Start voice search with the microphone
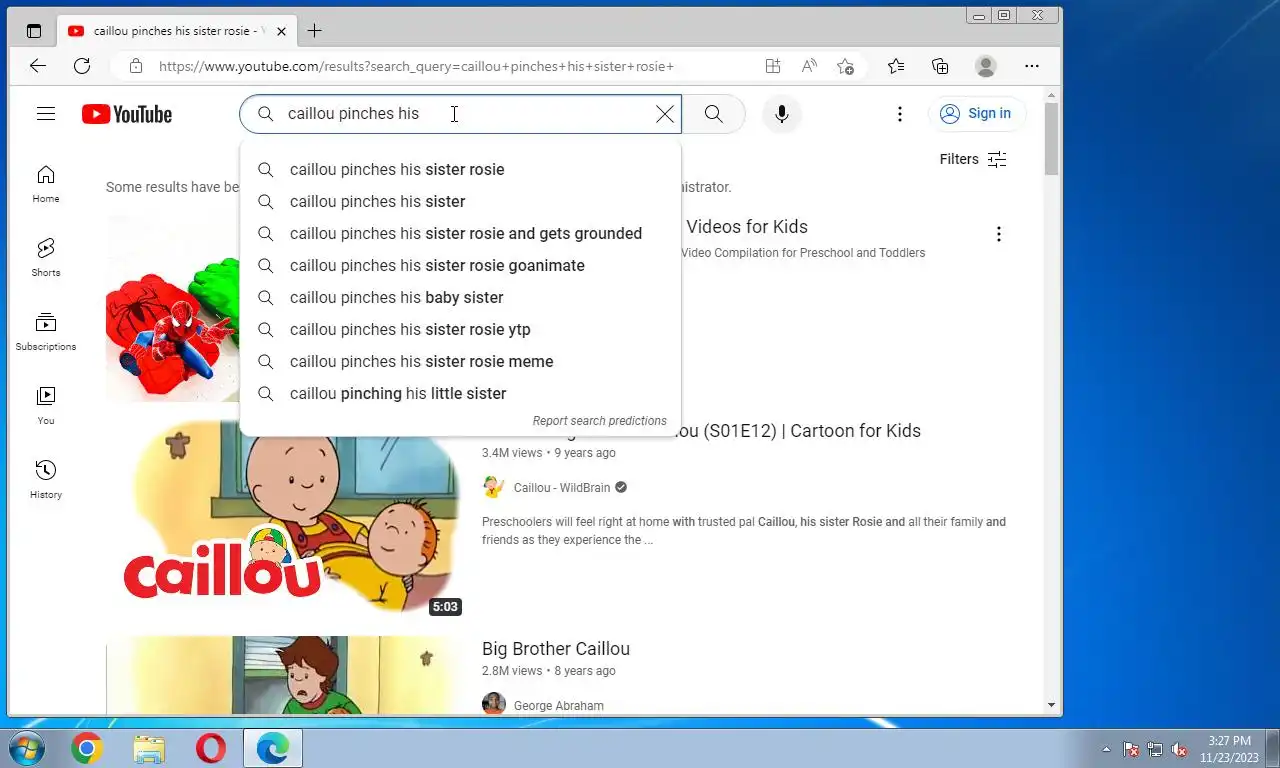Viewport: 1280px width, 768px height. (x=782, y=114)
